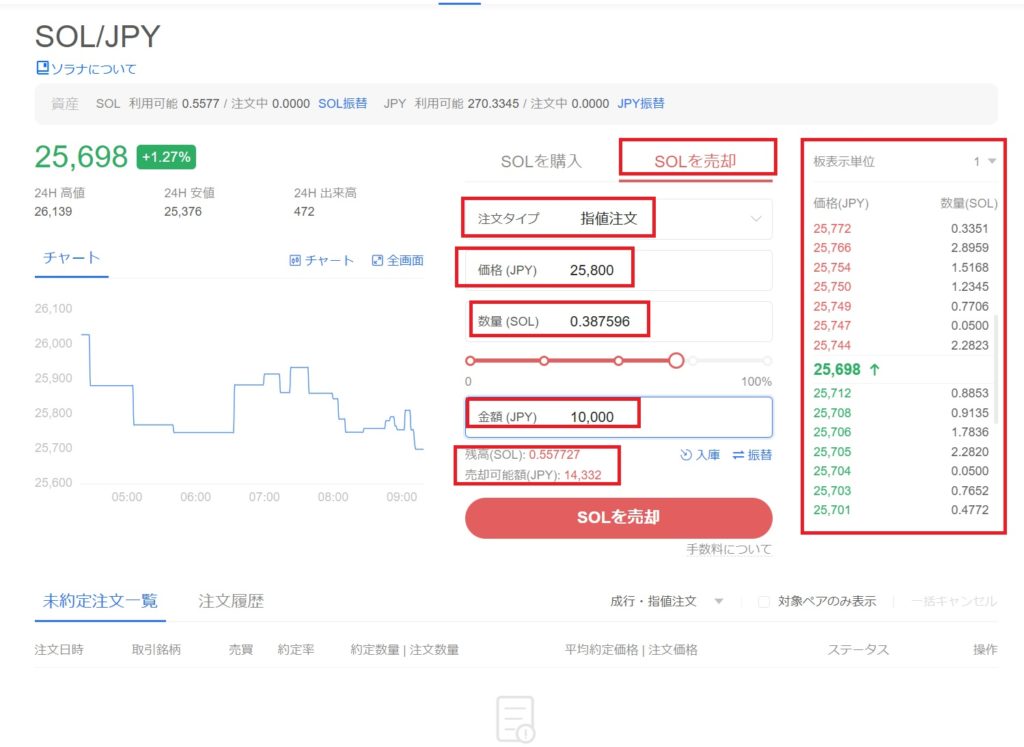Set the amount slider to 0 point
1024x747 pixels.
click(x=470, y=360)
